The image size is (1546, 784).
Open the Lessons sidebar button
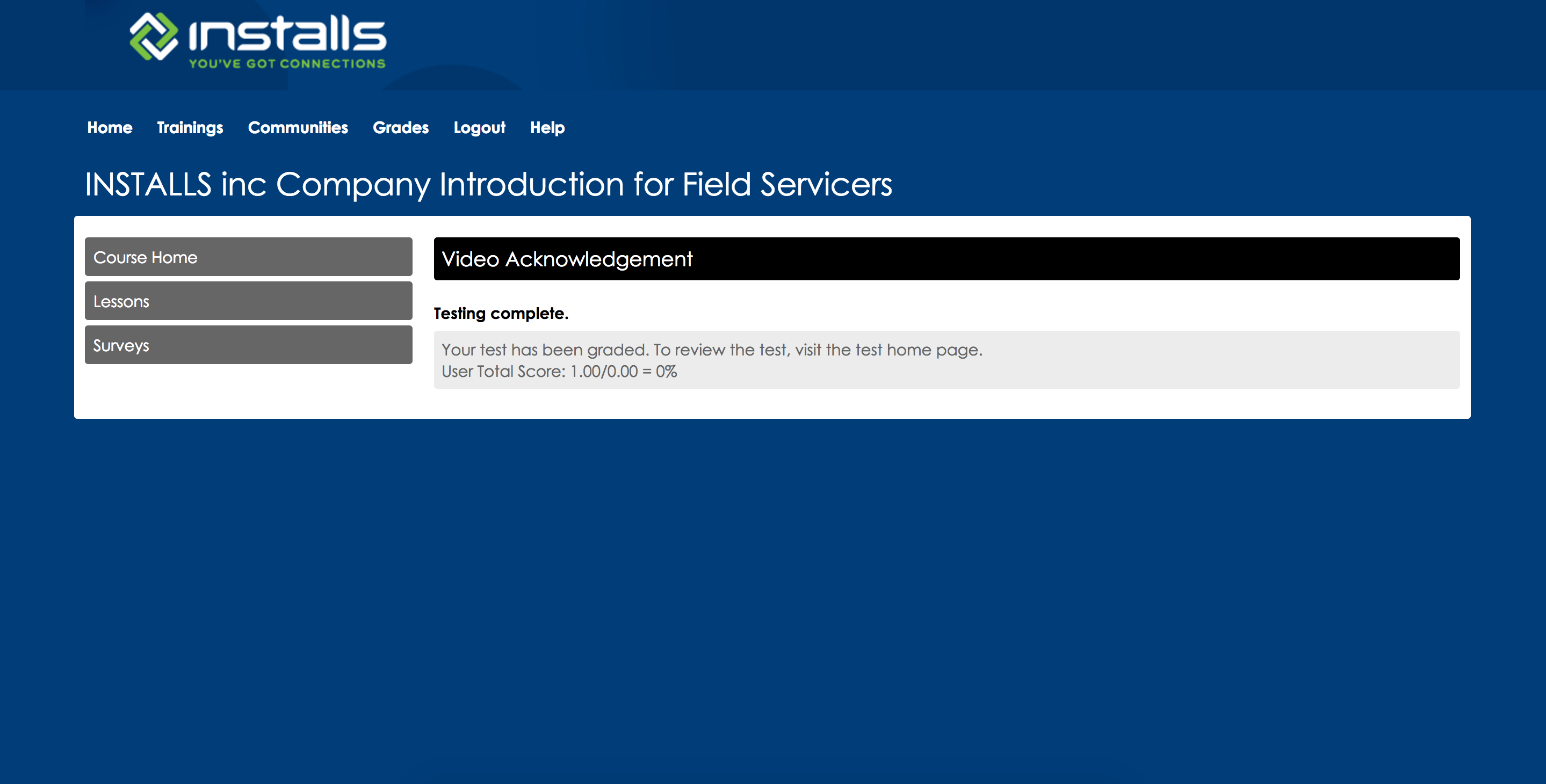[x=248, y=301]
